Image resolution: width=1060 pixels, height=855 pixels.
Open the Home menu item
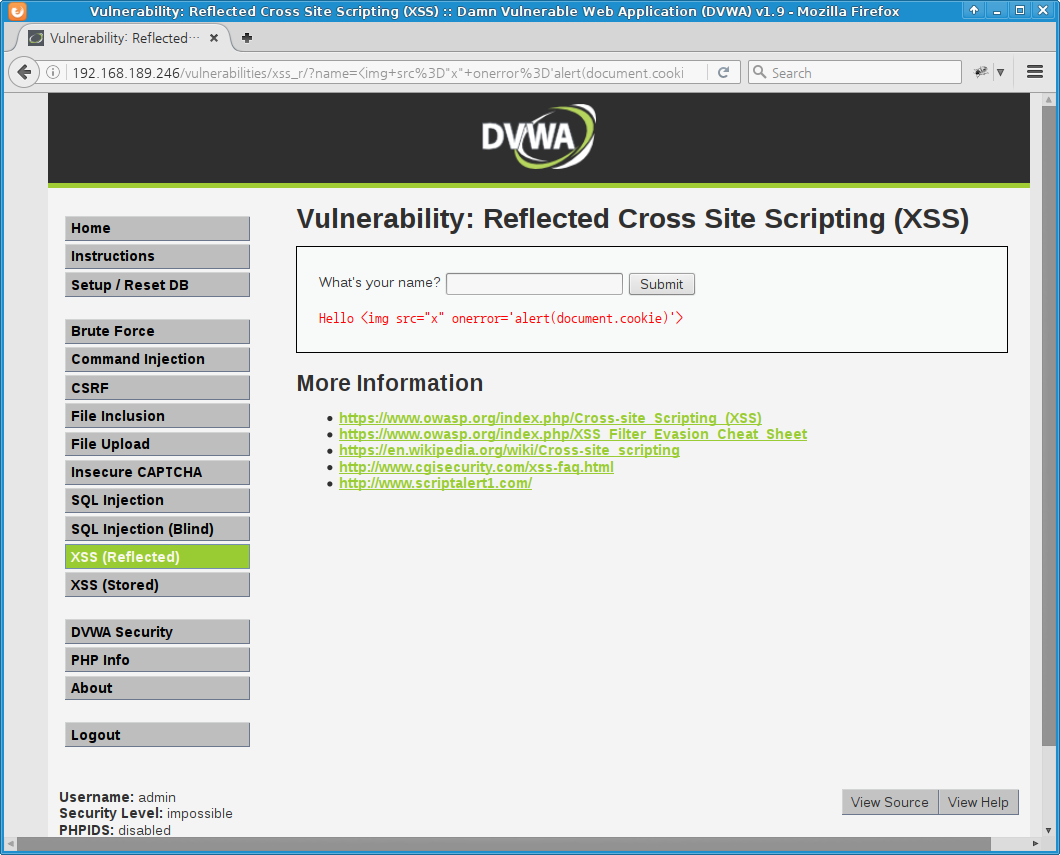(158, 228)
